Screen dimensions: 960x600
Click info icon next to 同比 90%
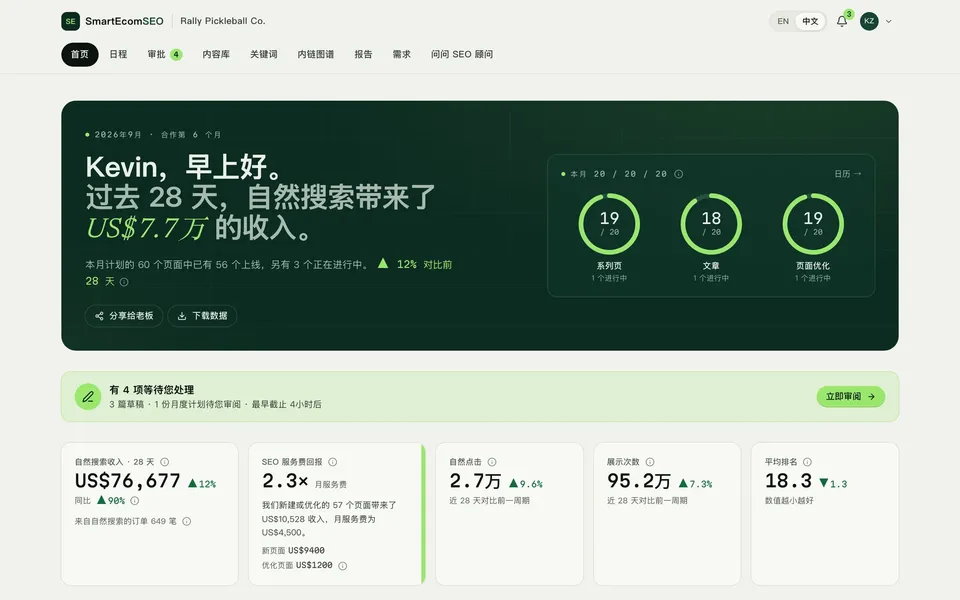135,501
